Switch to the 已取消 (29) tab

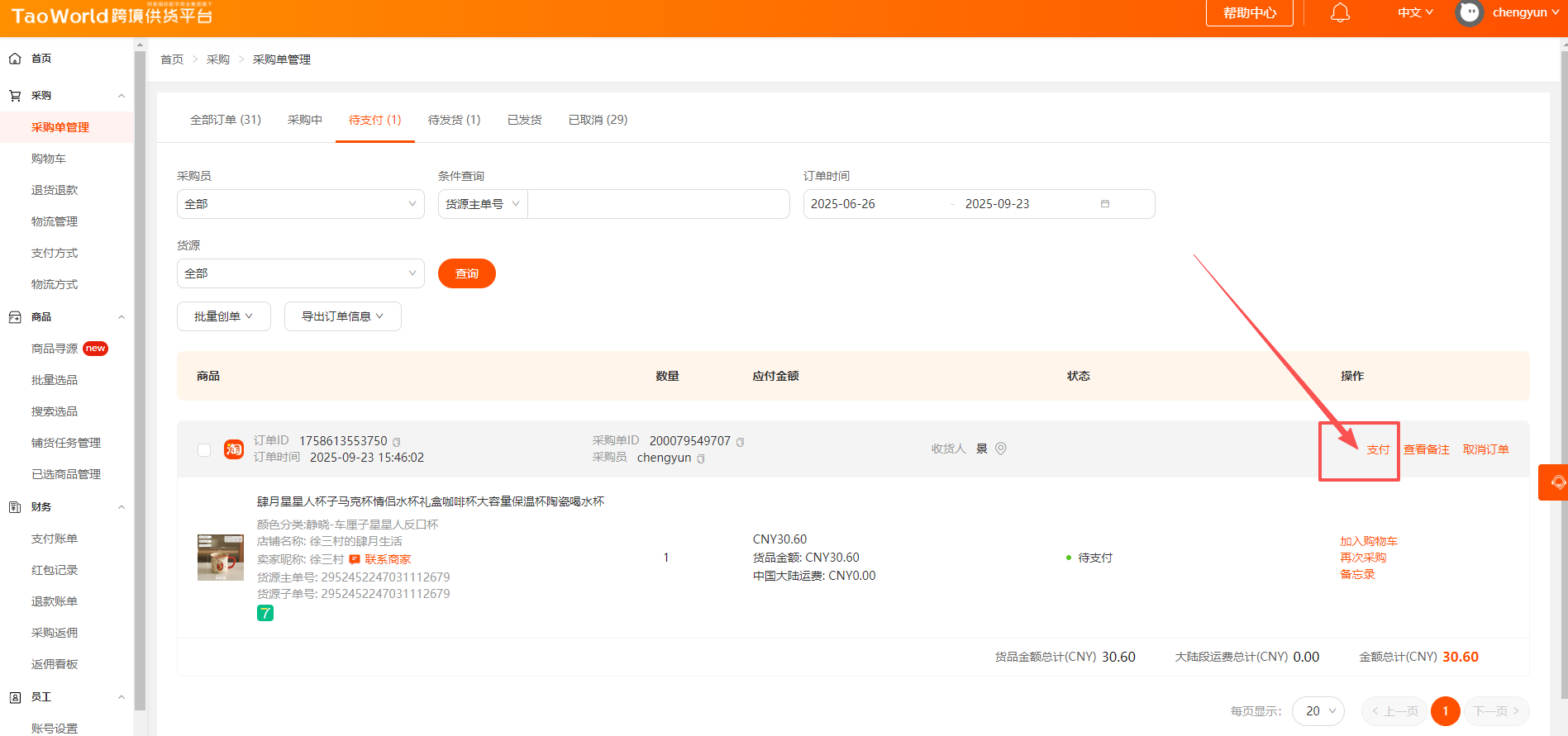click(x=598, y=120)
